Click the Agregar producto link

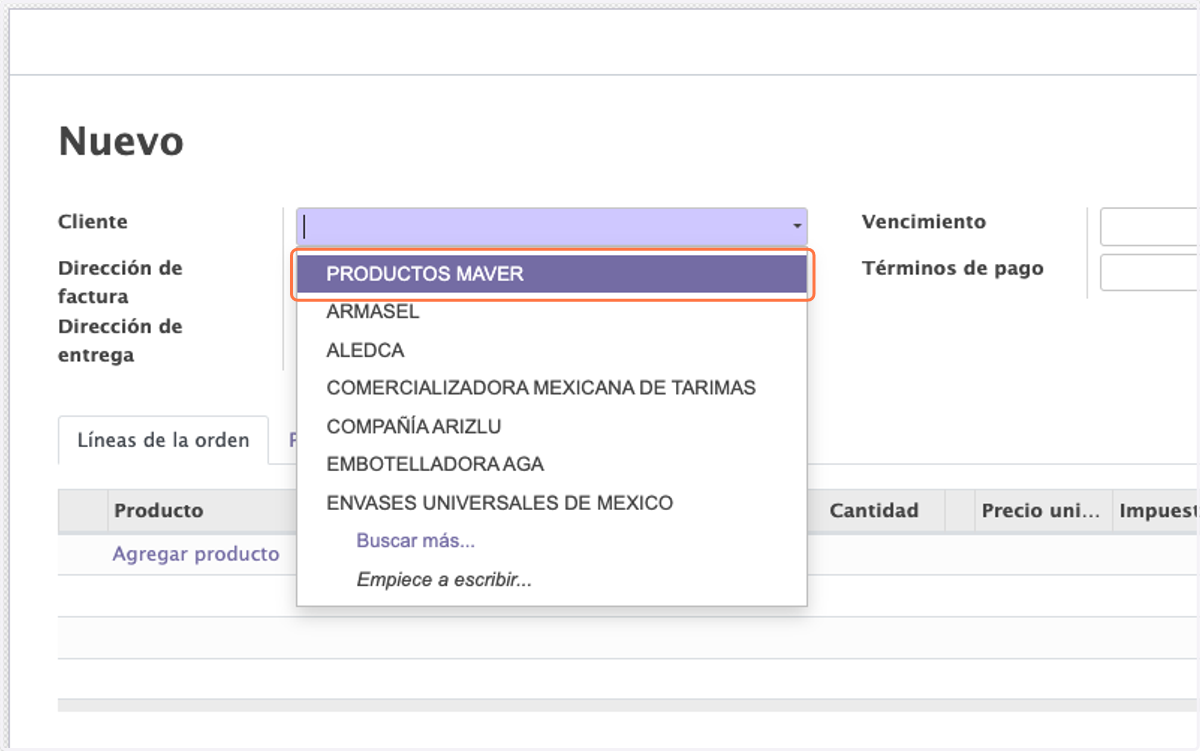pos(196,554)
